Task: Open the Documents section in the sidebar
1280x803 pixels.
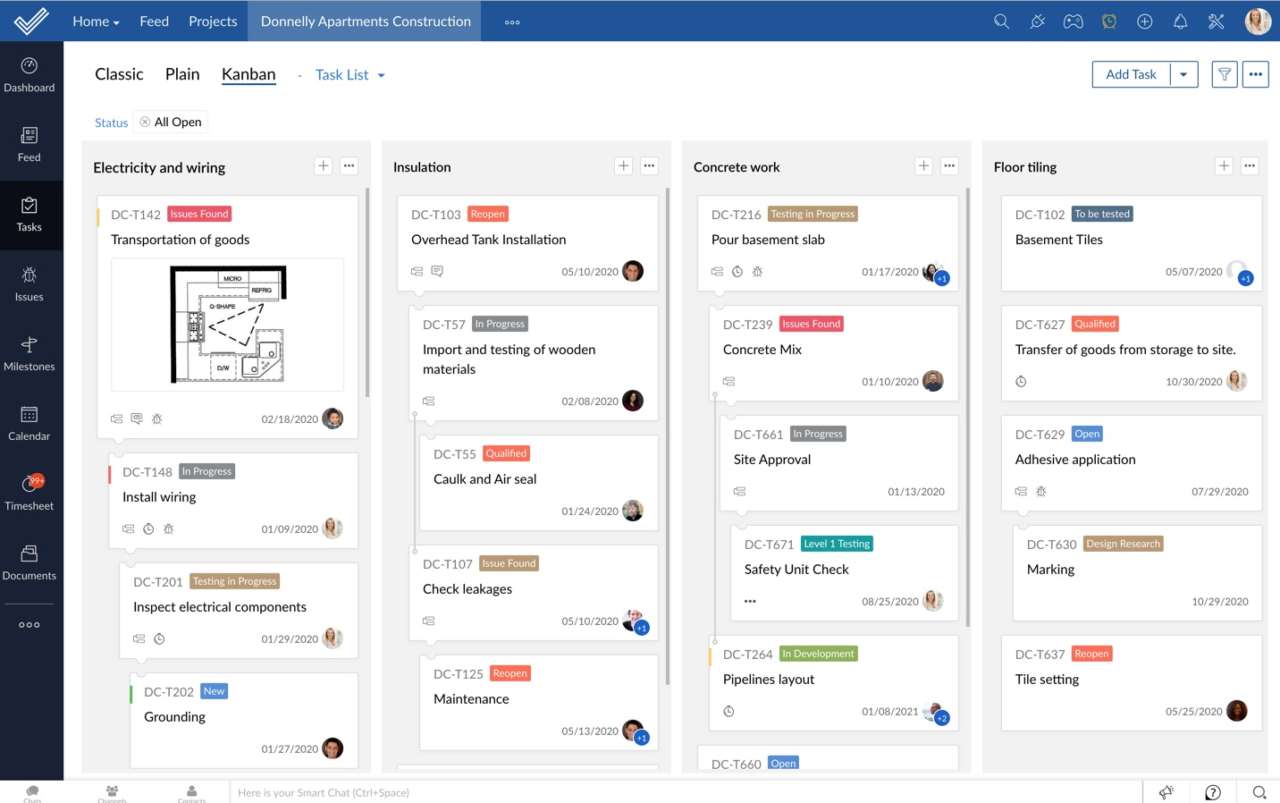Action: 30,560
